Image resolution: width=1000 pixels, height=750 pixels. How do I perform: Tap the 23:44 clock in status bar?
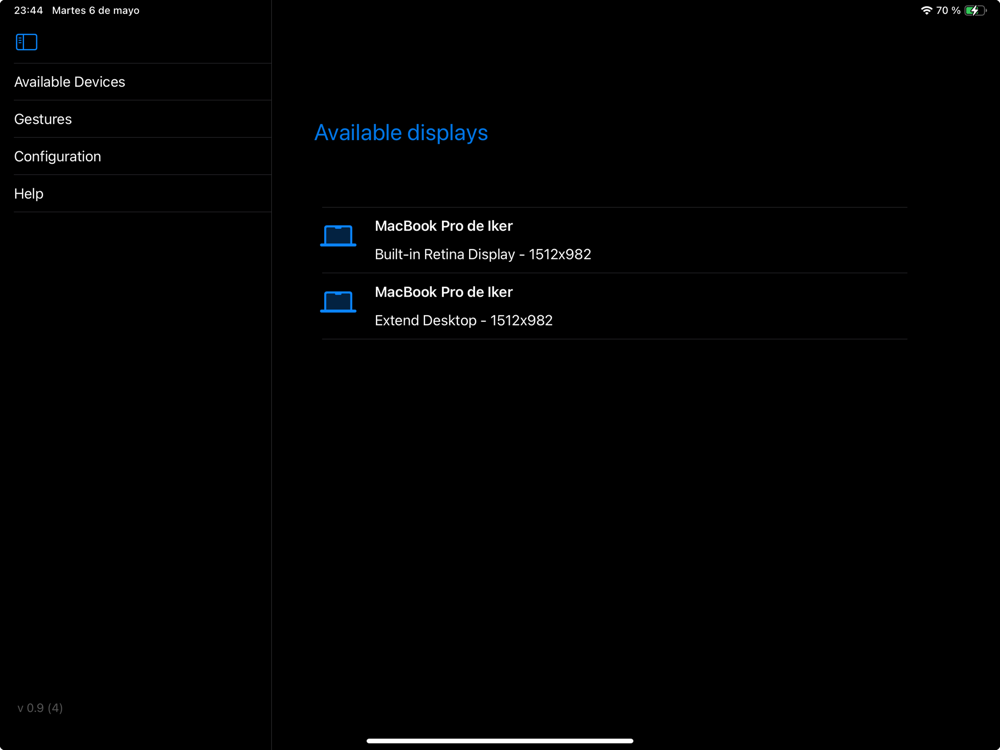pos(29,10)
